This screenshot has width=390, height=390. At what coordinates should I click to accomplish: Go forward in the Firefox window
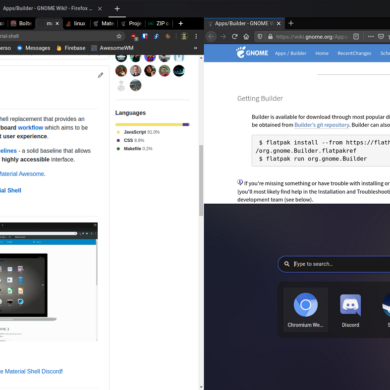coord(223,36)
